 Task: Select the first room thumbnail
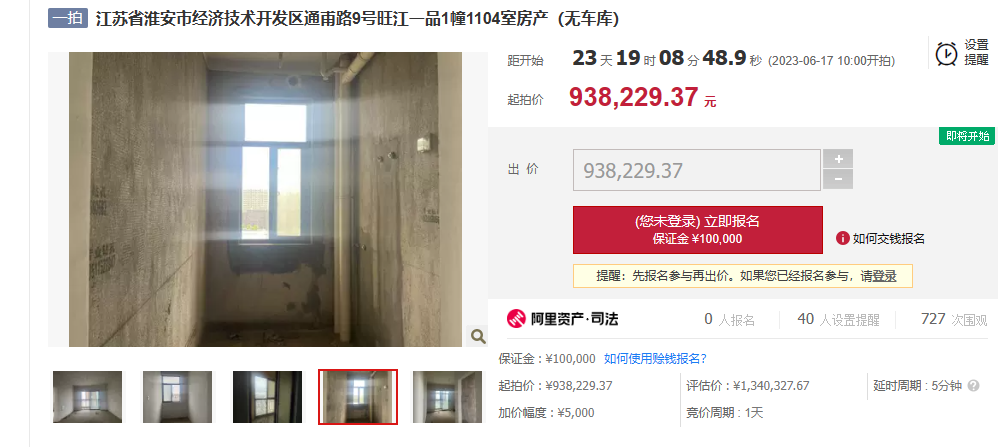coord(88,397)
